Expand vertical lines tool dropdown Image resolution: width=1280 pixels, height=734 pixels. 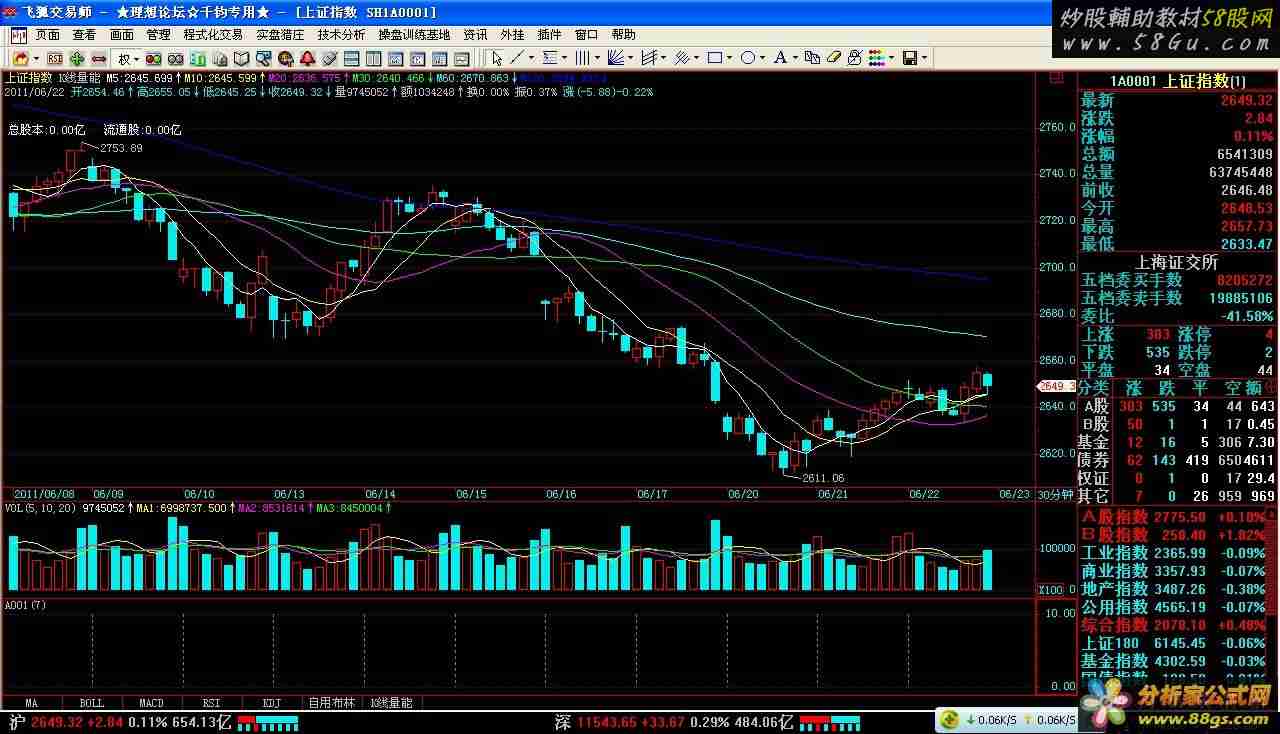click(598, 58)
